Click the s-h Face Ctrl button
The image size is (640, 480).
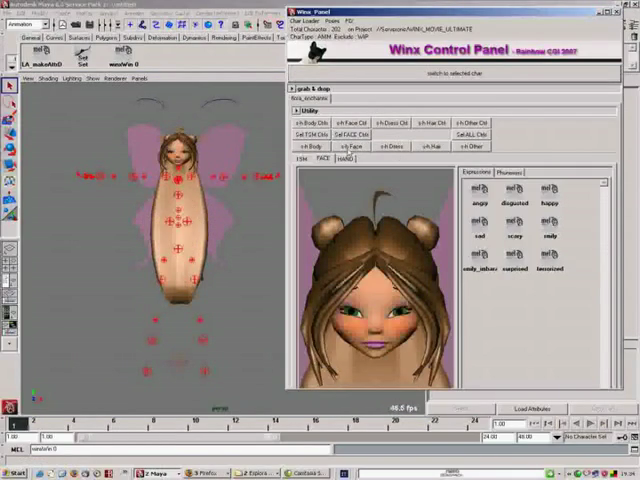(351, 123)
